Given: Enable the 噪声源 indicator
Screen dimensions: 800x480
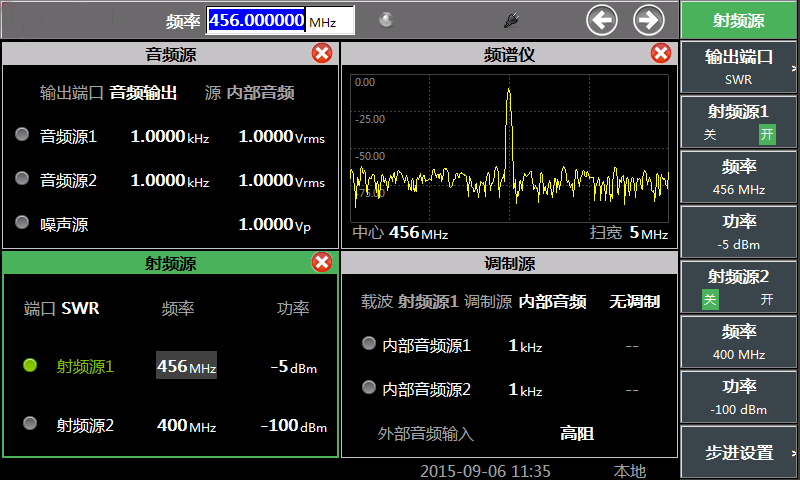Looking at the screenshot, I should pyautogui.click(x=22, y=223).
